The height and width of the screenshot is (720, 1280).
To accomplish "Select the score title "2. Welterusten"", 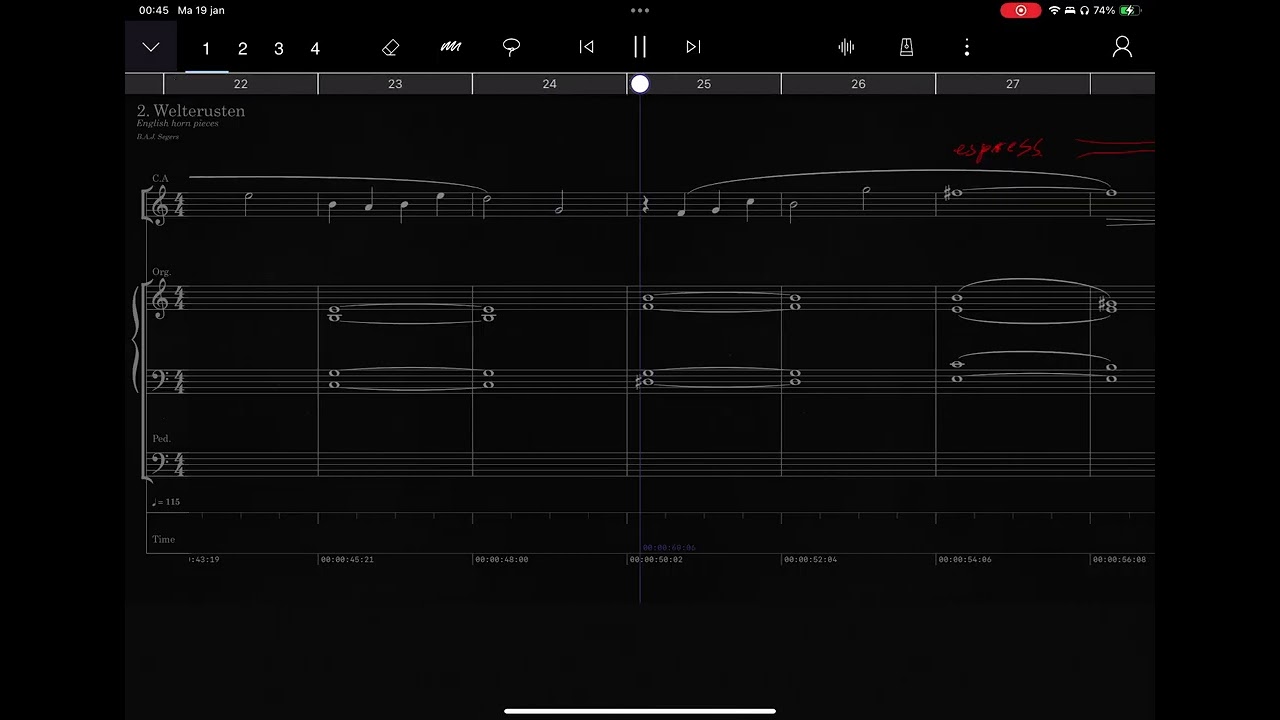I will 191,111.
